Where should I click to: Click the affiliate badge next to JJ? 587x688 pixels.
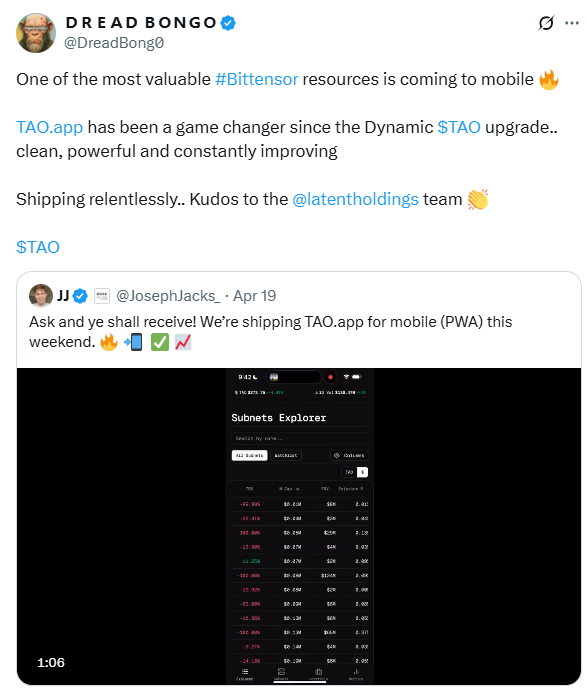(102, 296)
